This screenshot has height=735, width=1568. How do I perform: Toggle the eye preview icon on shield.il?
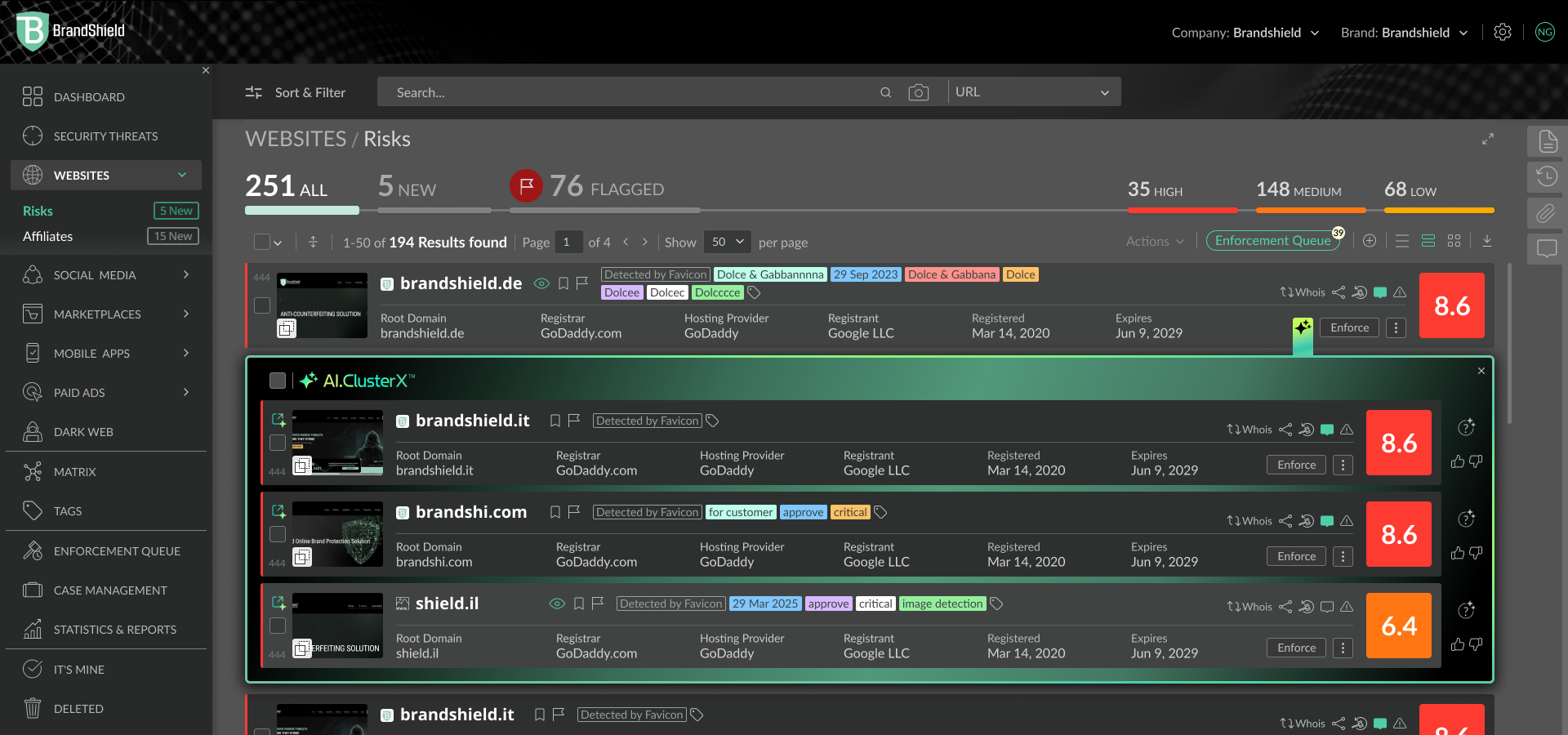pos(557,604)
